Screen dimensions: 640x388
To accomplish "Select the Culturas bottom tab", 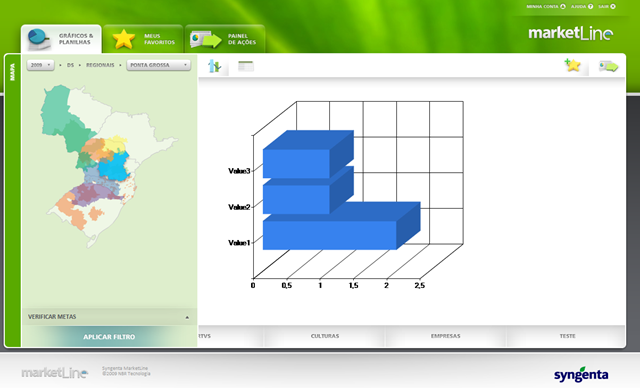I will [325, 336].
